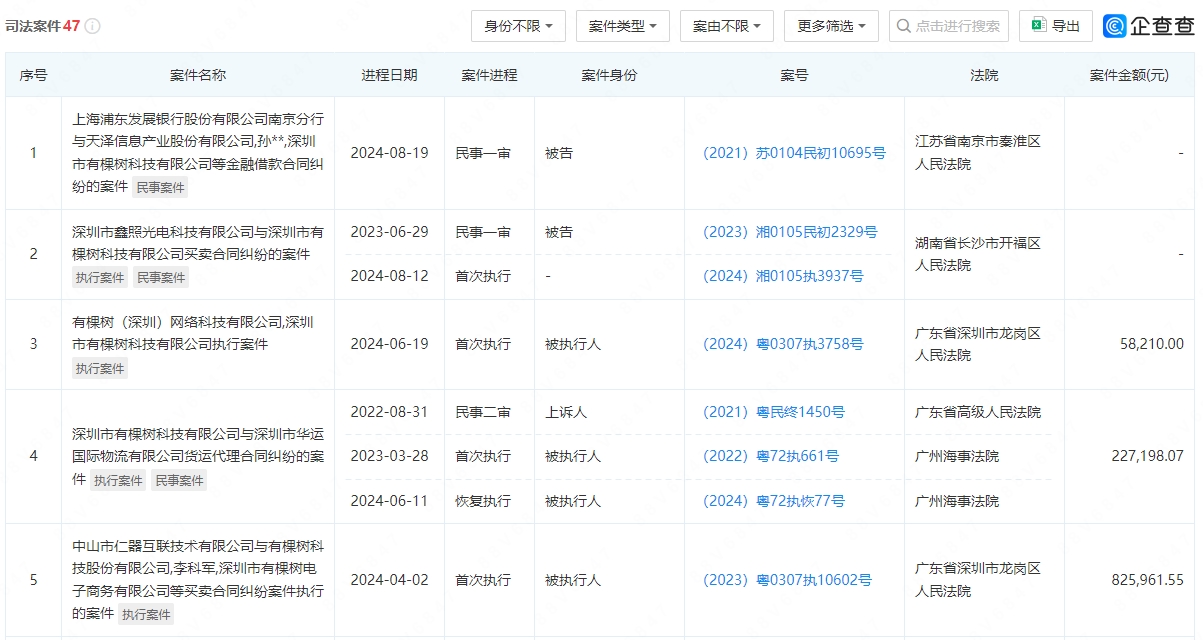Open case number (2024)粤72执恢77号
The image size is (1203, 640).
[774, 501]
